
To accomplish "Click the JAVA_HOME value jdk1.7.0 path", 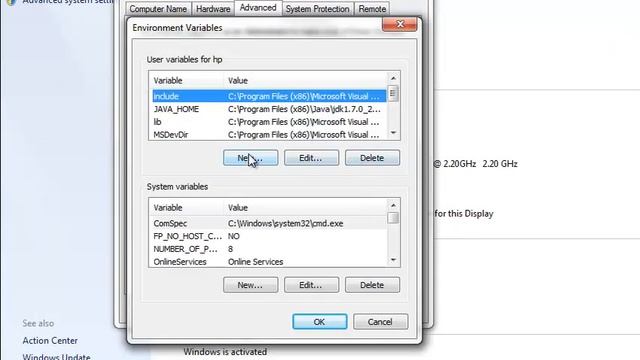I will tap(304, 109).
